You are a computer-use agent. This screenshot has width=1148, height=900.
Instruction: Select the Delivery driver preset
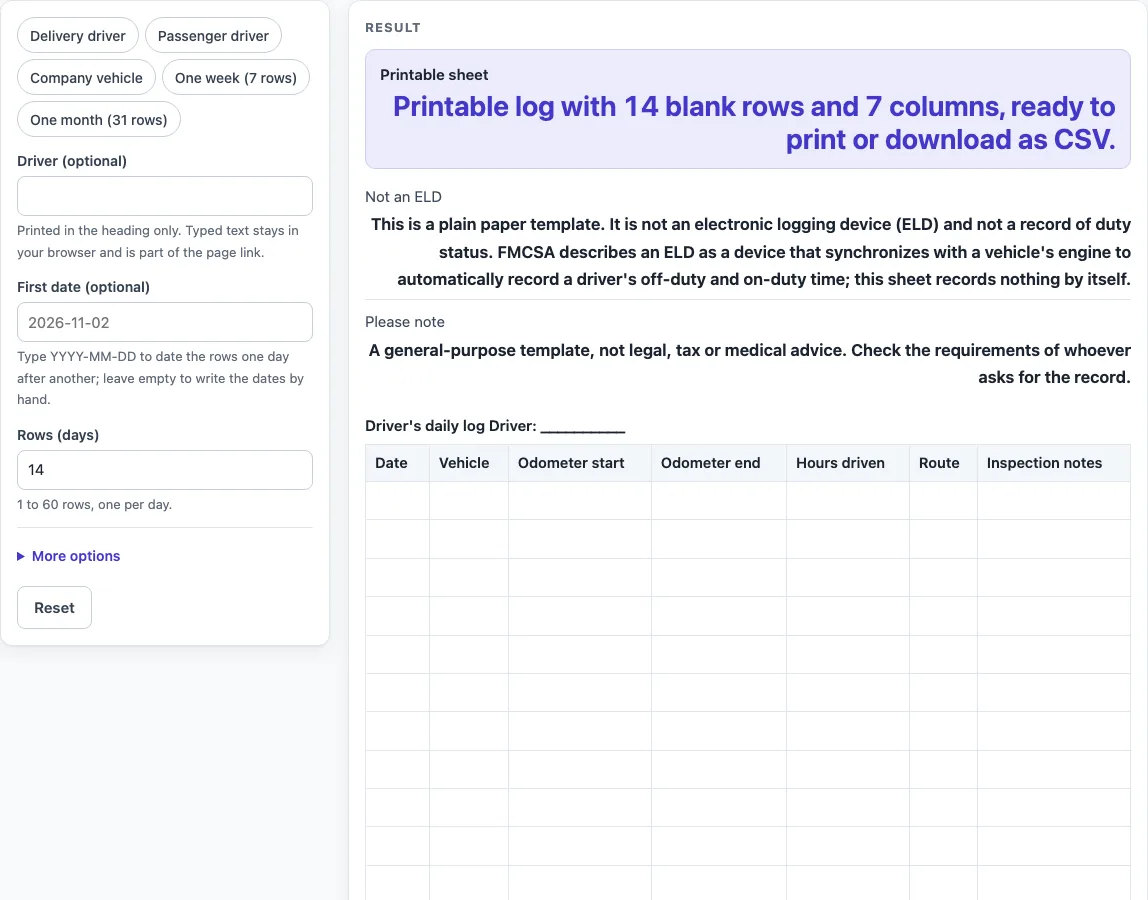[x=78, y=36]
